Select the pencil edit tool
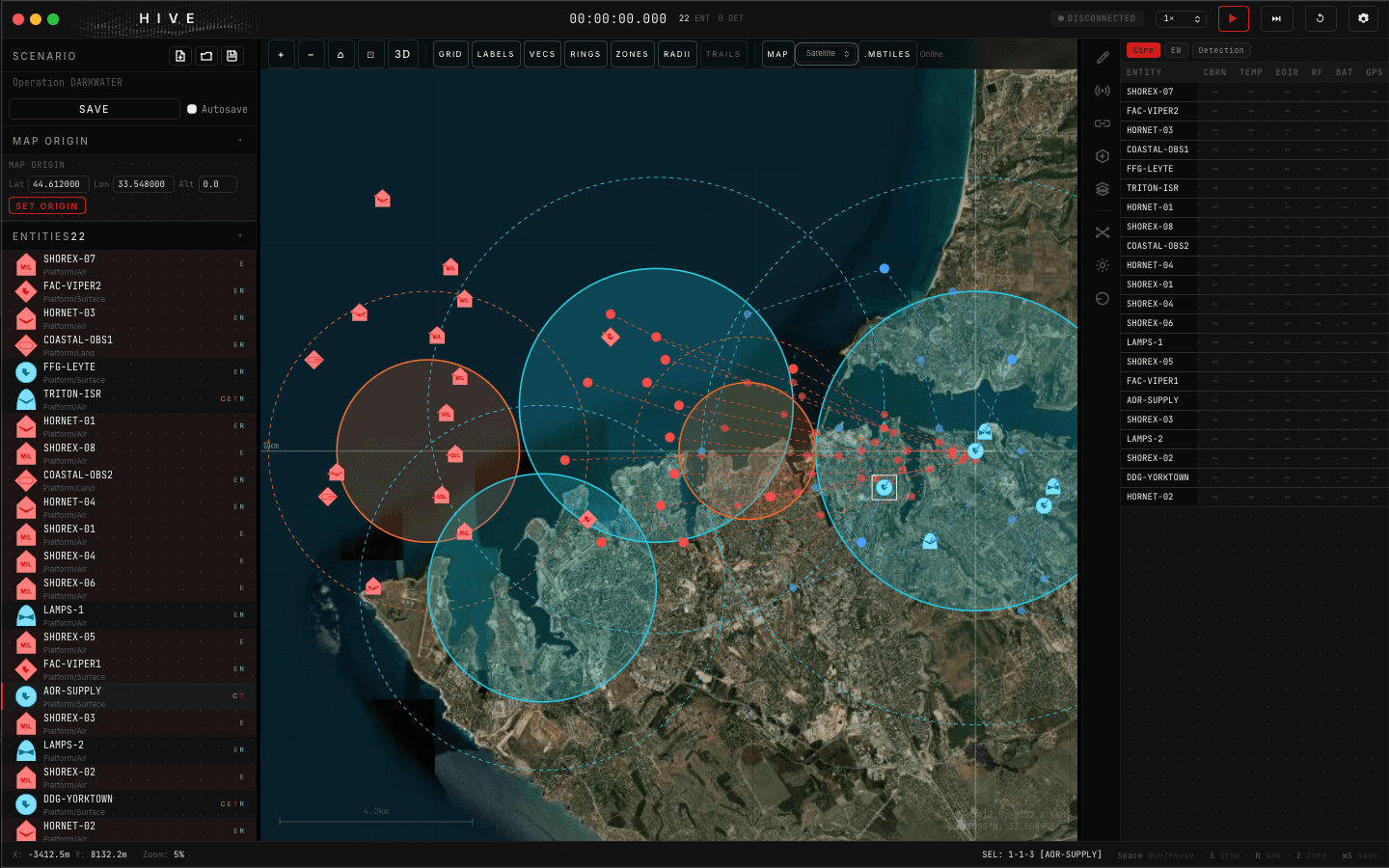The width and height of the screenshot is (1389, 868). [x=1103, y=58]
